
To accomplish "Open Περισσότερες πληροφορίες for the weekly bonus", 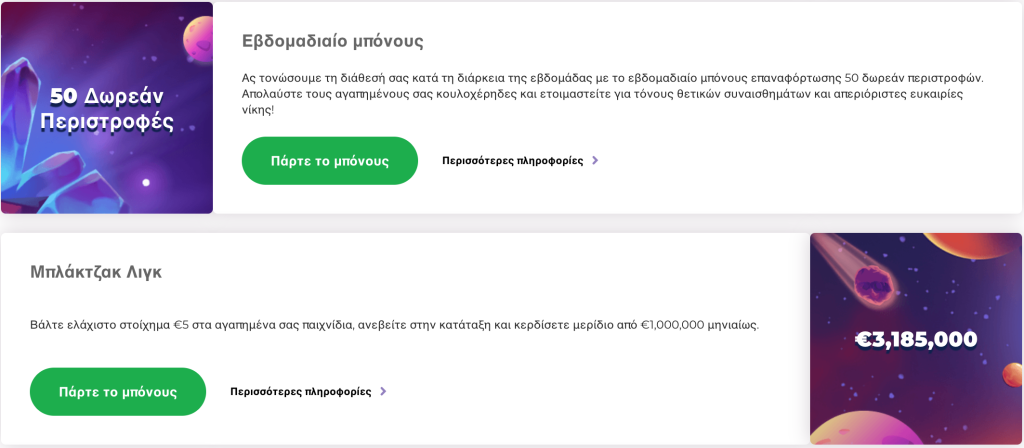I will click(513, 161).
